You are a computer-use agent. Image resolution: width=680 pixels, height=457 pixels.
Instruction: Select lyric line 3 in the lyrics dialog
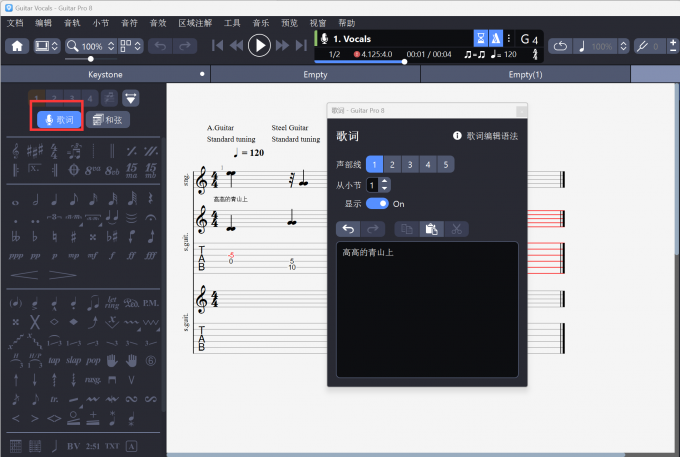coord(410,164)
